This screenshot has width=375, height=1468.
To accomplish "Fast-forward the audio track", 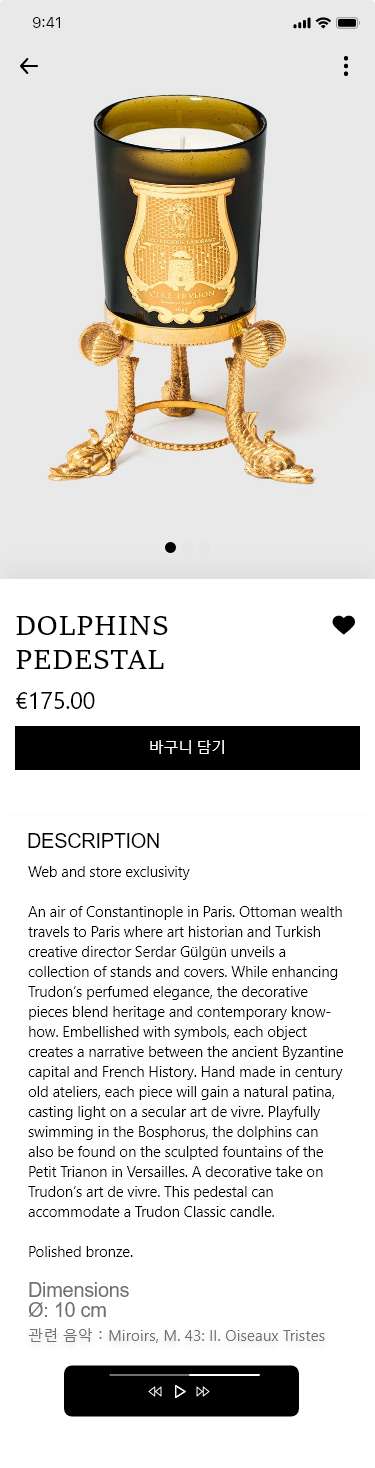I will click(x=203, y=1391).
